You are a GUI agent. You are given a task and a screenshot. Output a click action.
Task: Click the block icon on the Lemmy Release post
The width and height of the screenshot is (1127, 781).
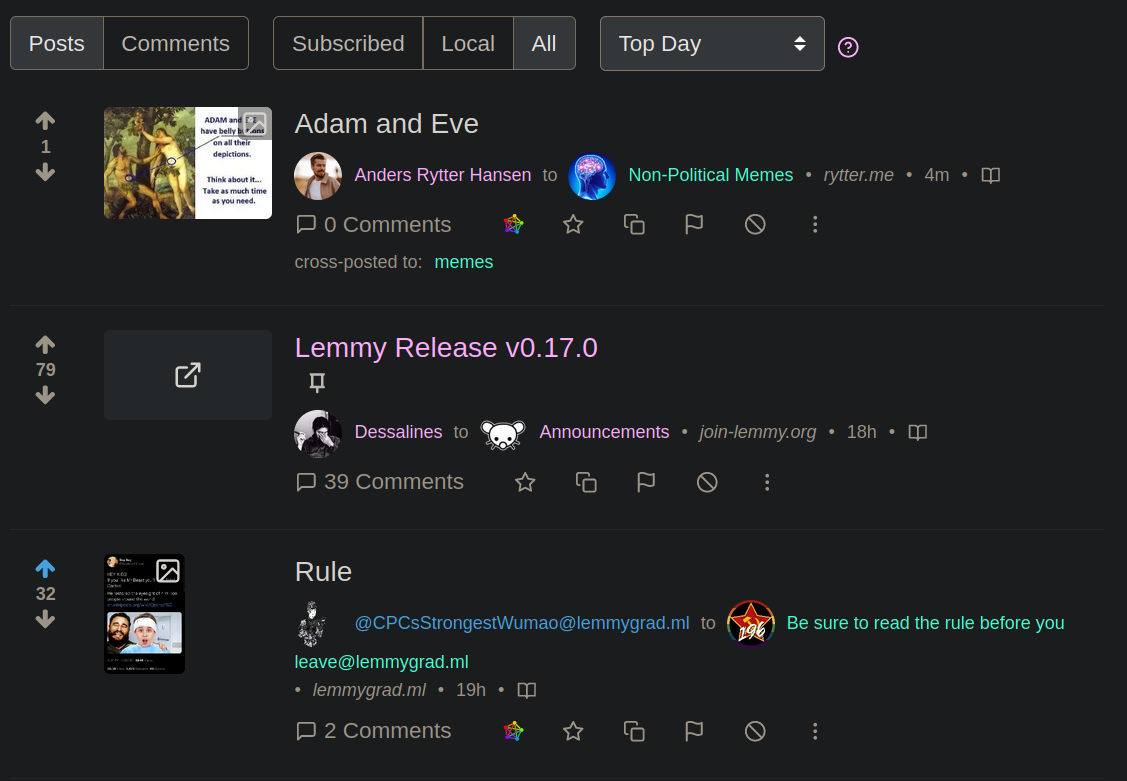pos(707,482)
